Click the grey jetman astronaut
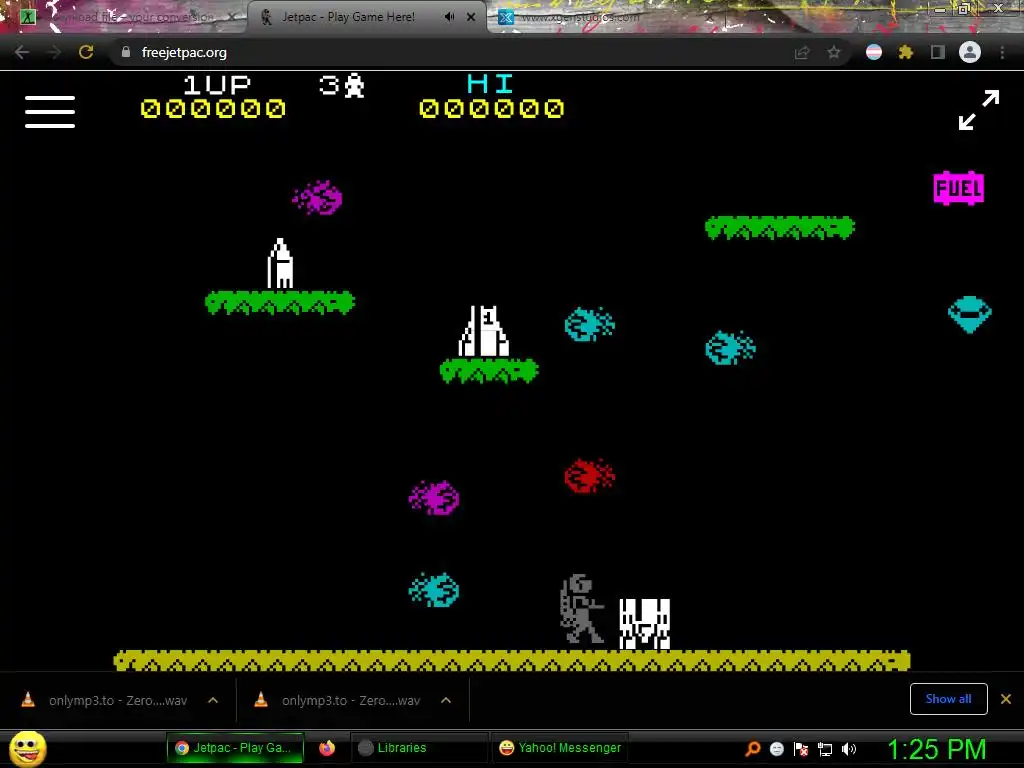Image resolution: width=1024 pixels, height=768 pixels. pos(581,609)
